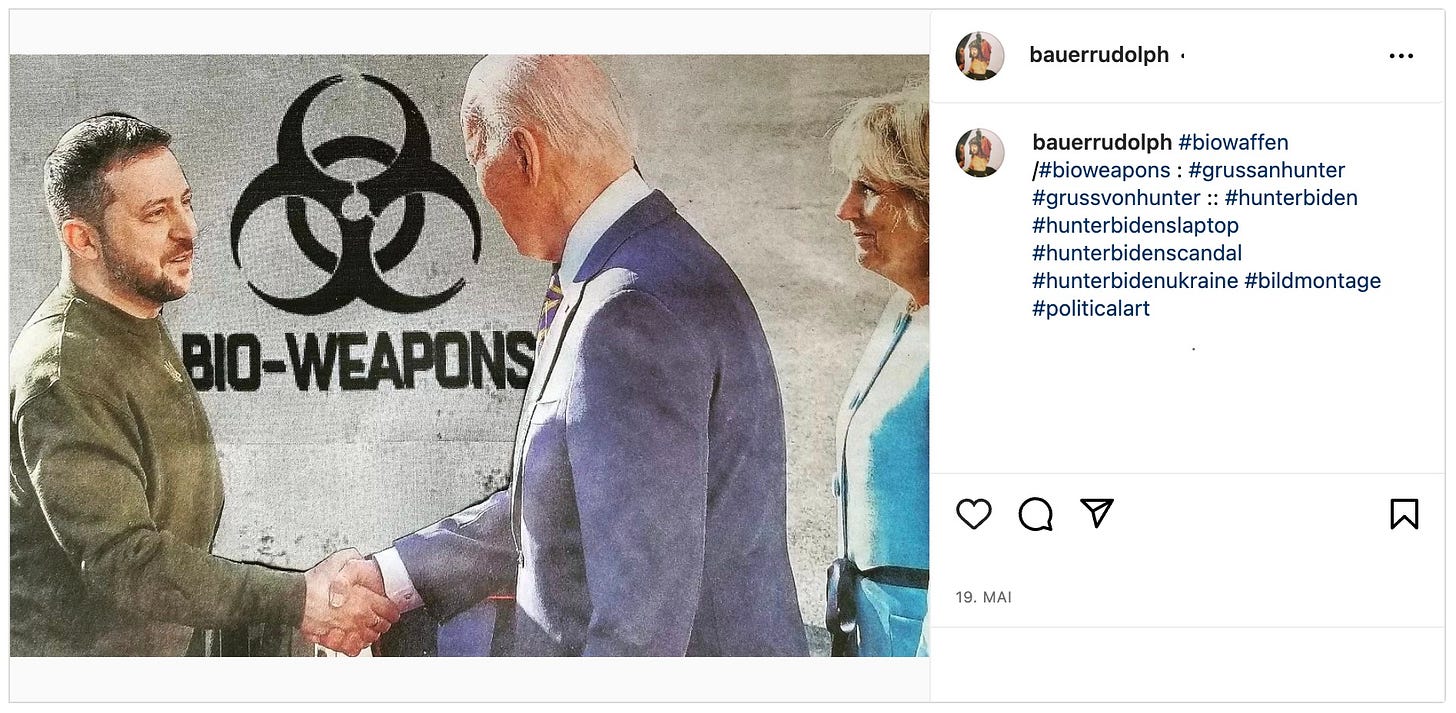The image size is (1456, 713).
Task: Open the #hunterbidenslaptop hashtag
Action: click(1135, 226)
